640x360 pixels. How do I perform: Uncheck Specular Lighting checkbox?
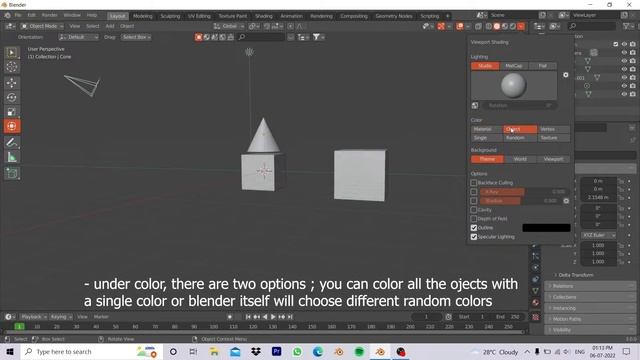click(x=474, y=237)
